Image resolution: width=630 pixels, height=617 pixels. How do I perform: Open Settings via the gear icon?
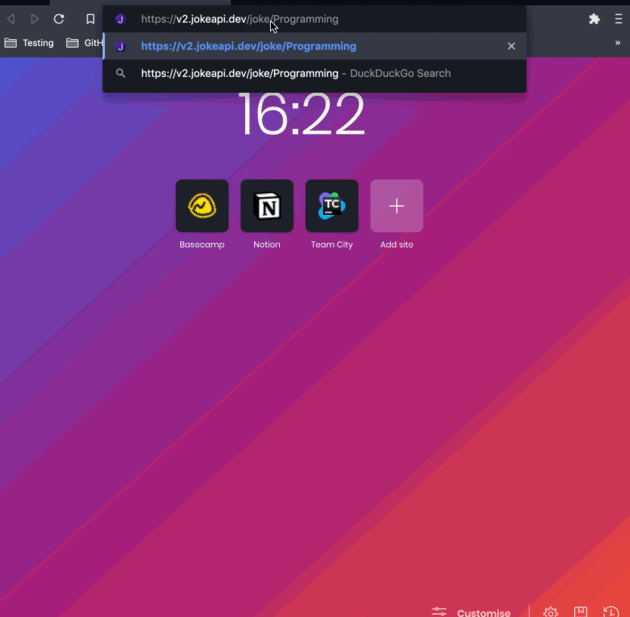tap(550, 612)
